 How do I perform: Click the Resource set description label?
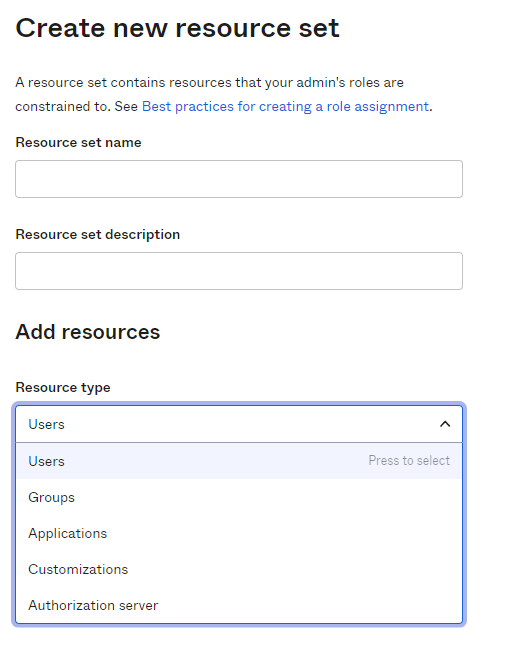(98, 234)
